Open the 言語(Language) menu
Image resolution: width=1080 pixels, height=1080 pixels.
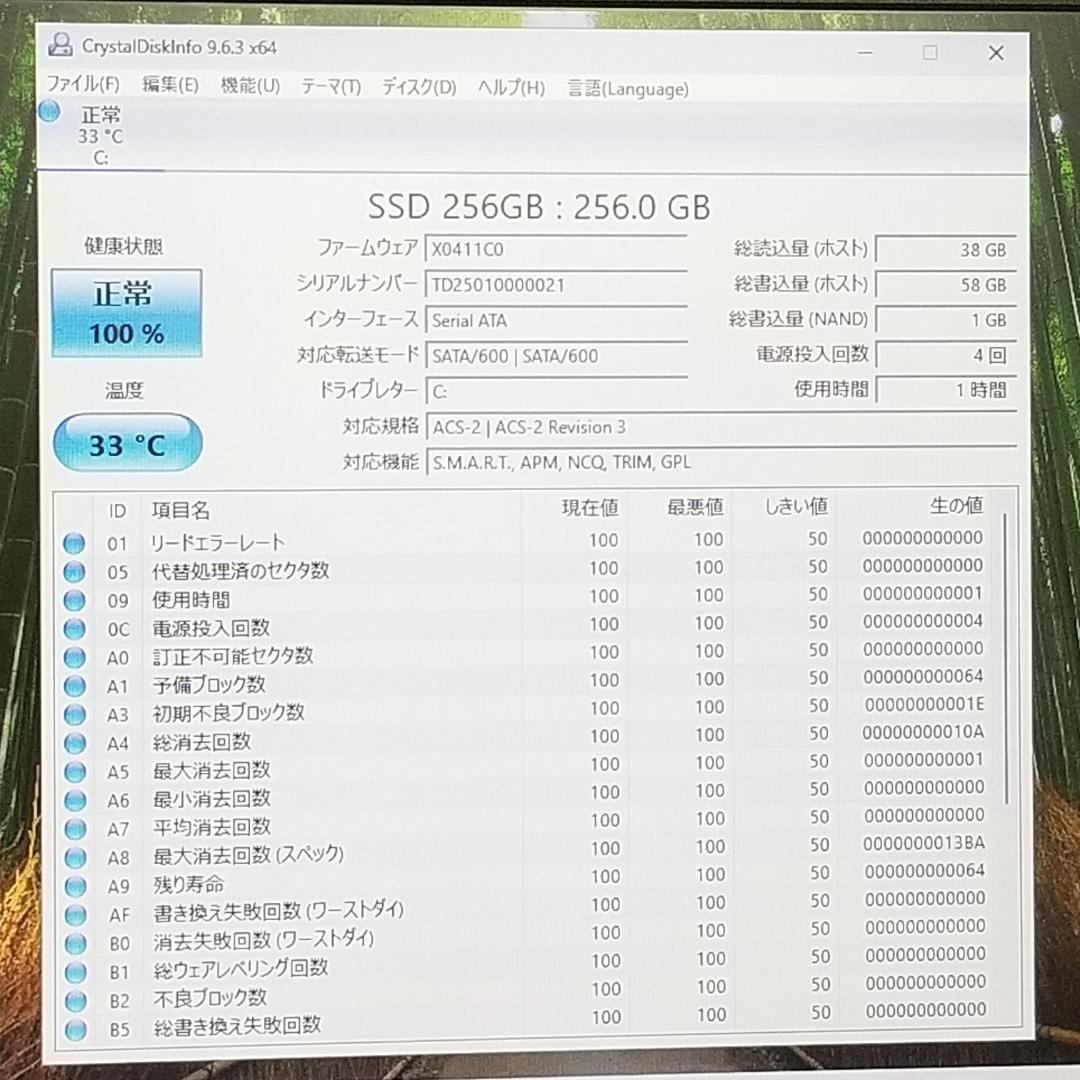(x=626, y=89)
